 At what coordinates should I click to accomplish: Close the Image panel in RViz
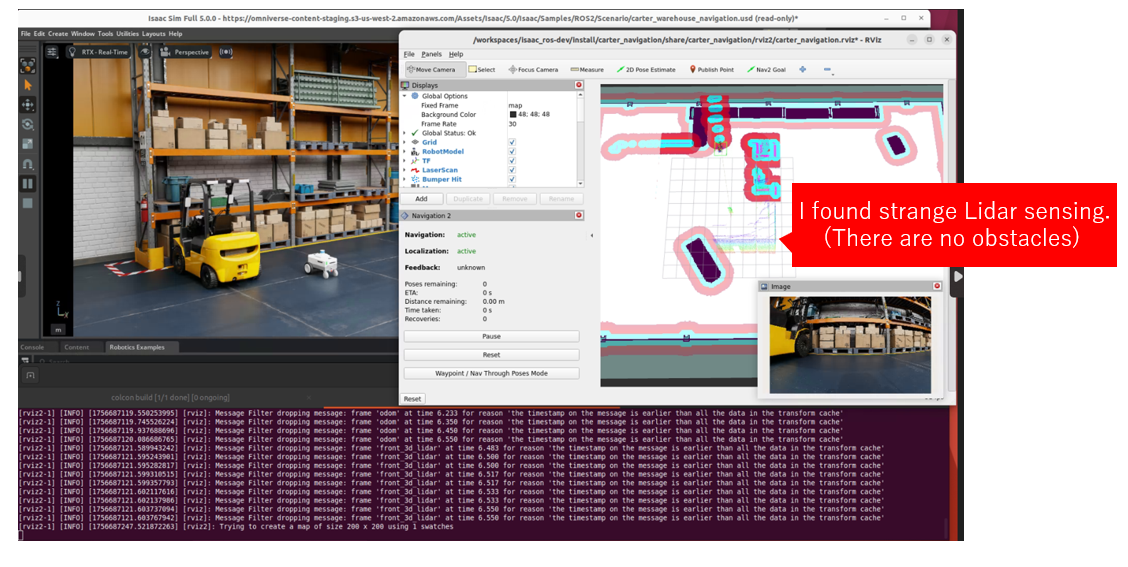point(937,286)
